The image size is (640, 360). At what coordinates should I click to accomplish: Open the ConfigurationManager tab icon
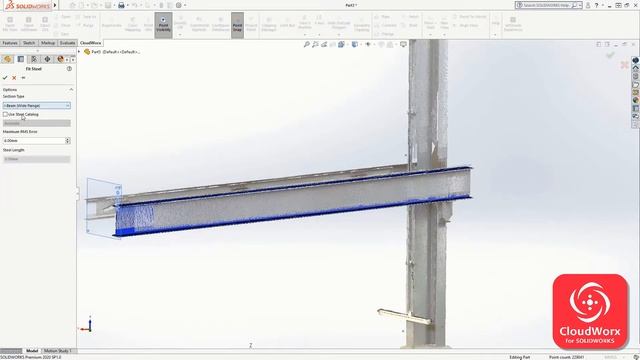[x=34, y=59]
